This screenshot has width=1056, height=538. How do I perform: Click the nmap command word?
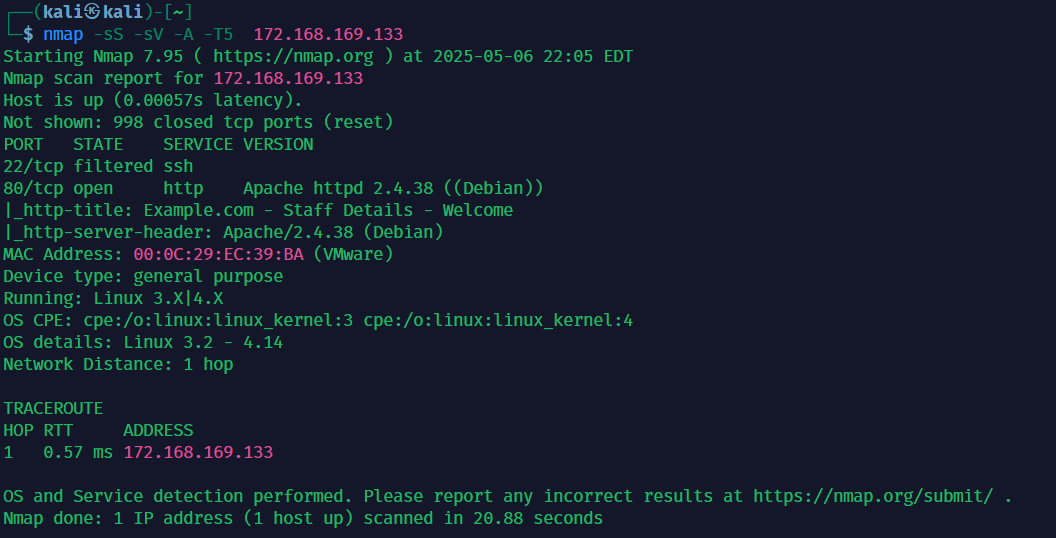[x=63, y=34]
